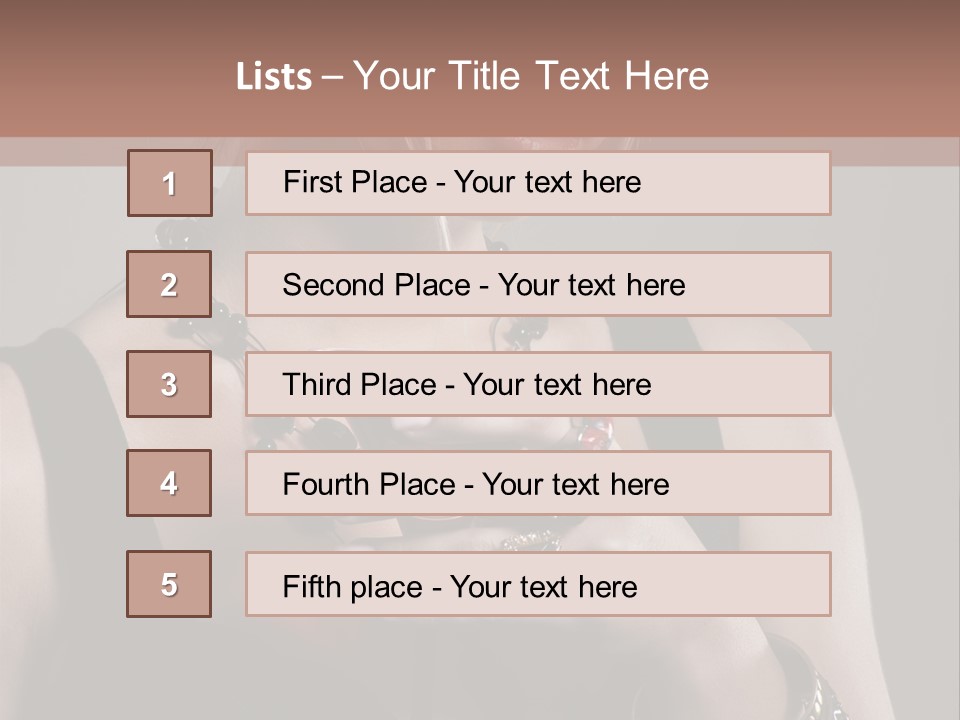The height and width of the screenshot is (720, 960).
Task: Click the bold word "Lists" in the title
Action: pyautogui.click(x=273, y=77)
